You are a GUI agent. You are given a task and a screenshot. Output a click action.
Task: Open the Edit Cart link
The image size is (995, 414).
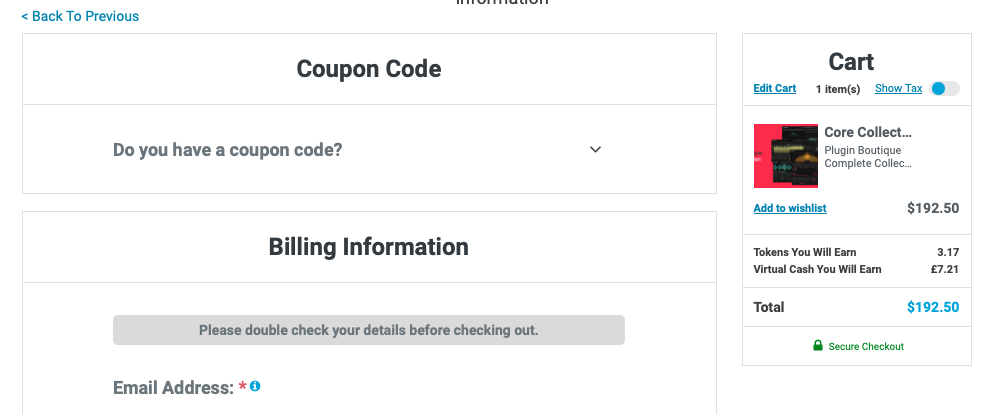[774, 88]
